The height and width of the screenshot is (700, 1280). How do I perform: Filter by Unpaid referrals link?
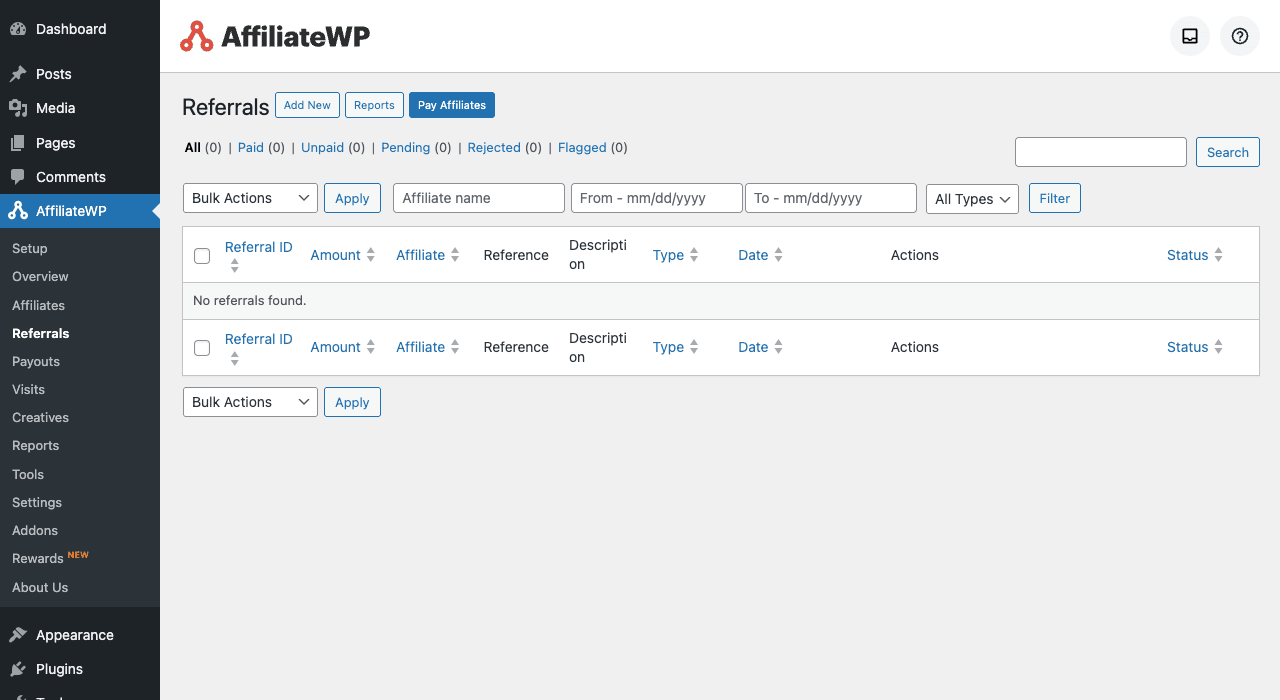322,147
